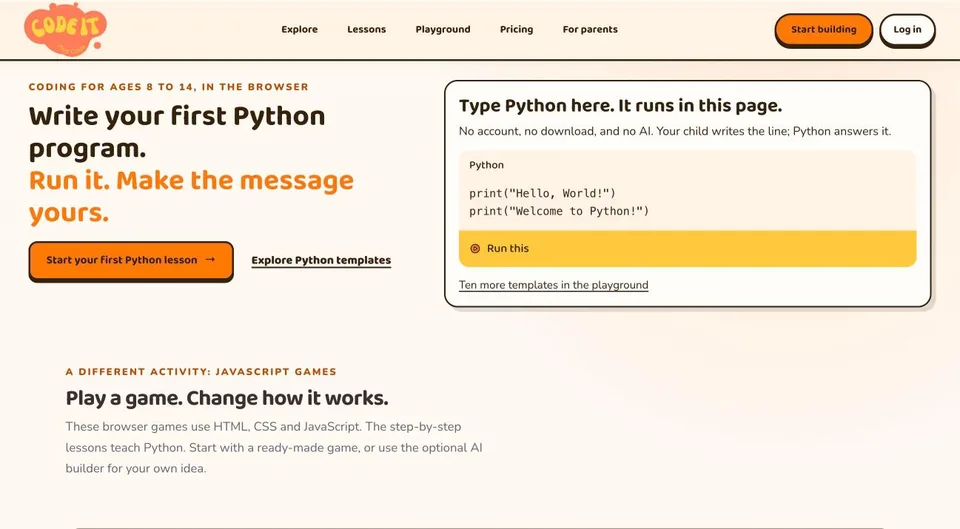Click the Log in button
Viewport: 960px width, 529px height.
[907, 30]
